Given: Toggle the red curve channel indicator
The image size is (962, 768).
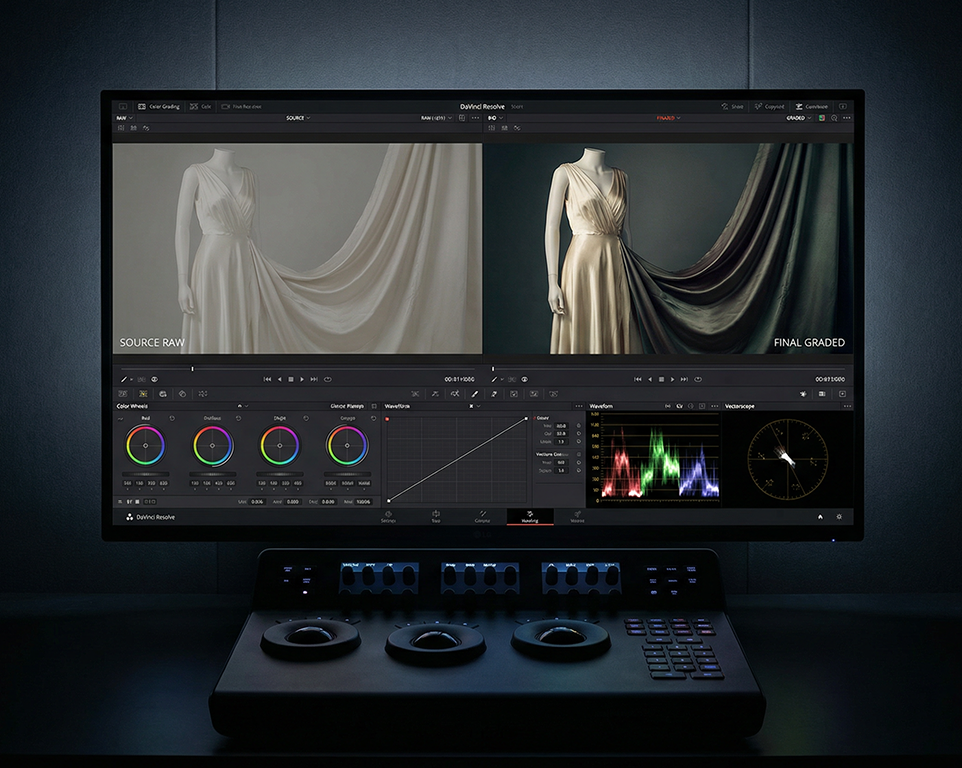Looking at the screenshot, I should coord(387,419).
